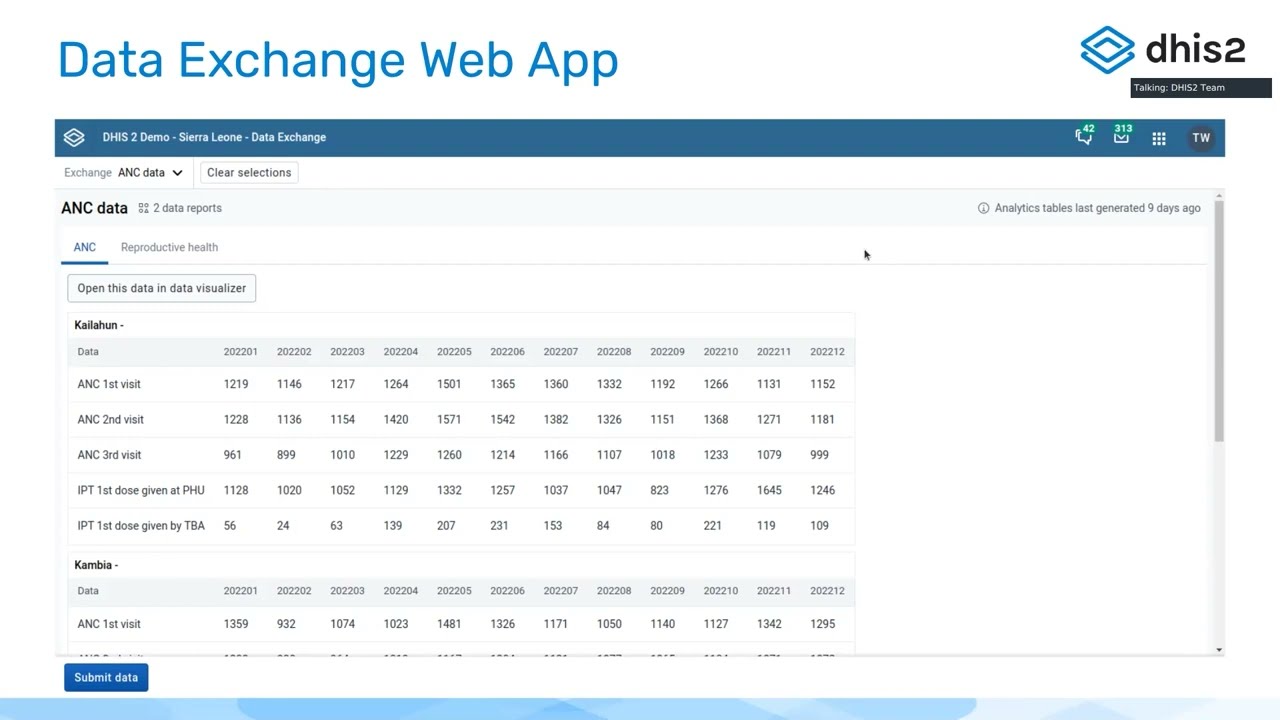The height and width of the screenshot is (720, 1280).
Task: Click the Clear selections button
Action: [x=249, y=173]
